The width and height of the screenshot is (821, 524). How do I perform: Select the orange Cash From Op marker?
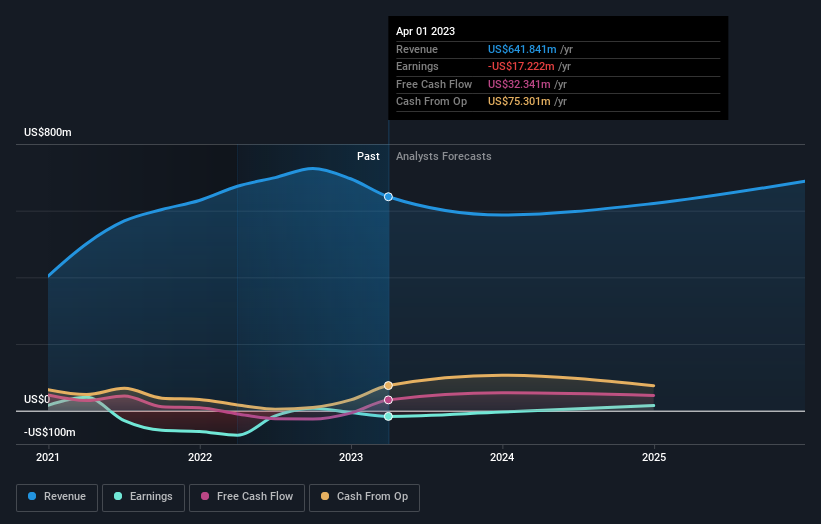pos(388,385)
